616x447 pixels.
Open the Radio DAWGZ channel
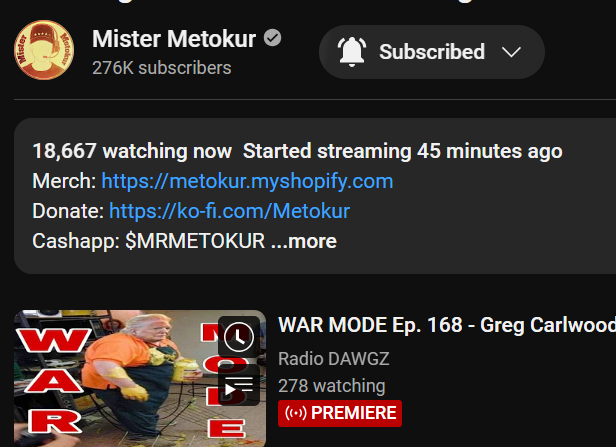point(334,359)
